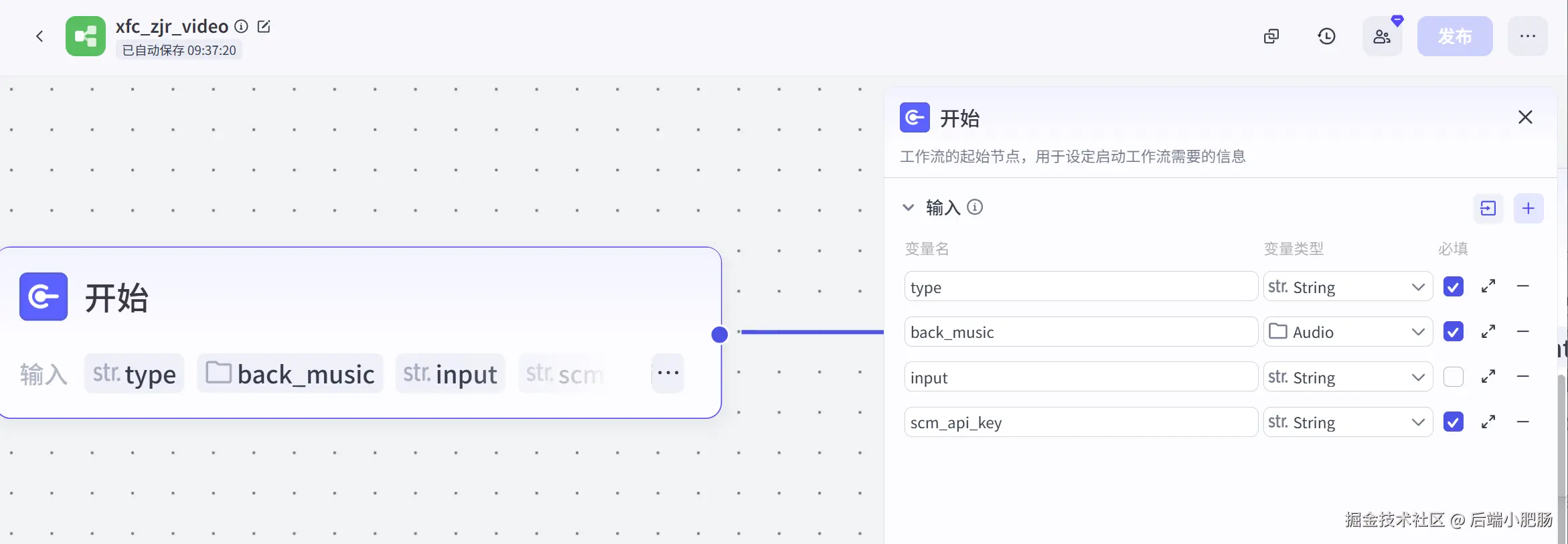Toggle required checkbox for back_music variable
Viewport: 1568px width, 544px height.
(x=1454, y=332)
